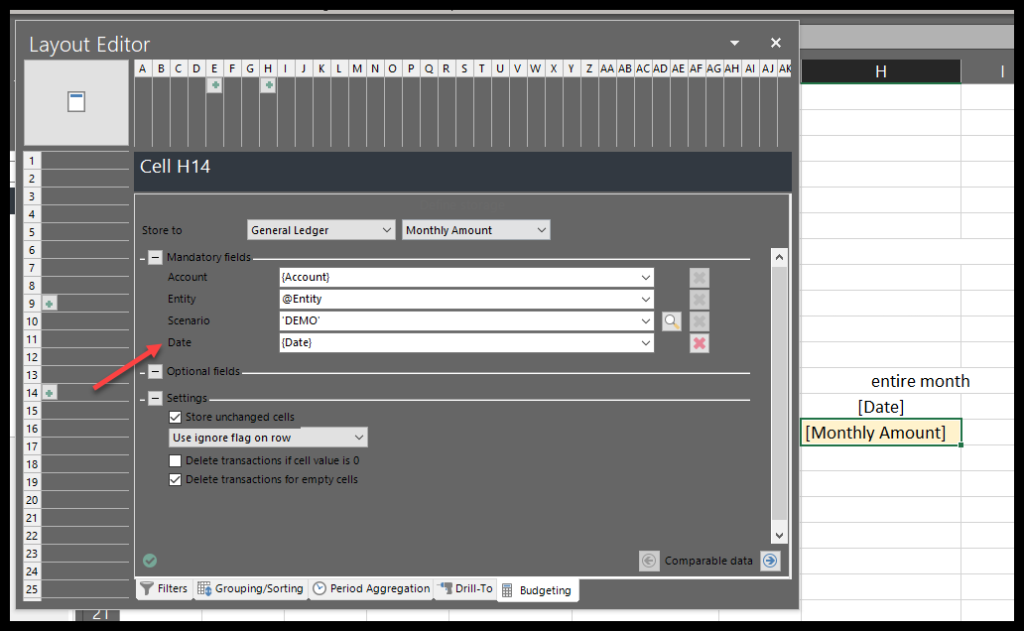This screenshot has width=1024, height=631.
Task: Click the Scenario lookup magnifier icon
Action: [x=672, y=321]
